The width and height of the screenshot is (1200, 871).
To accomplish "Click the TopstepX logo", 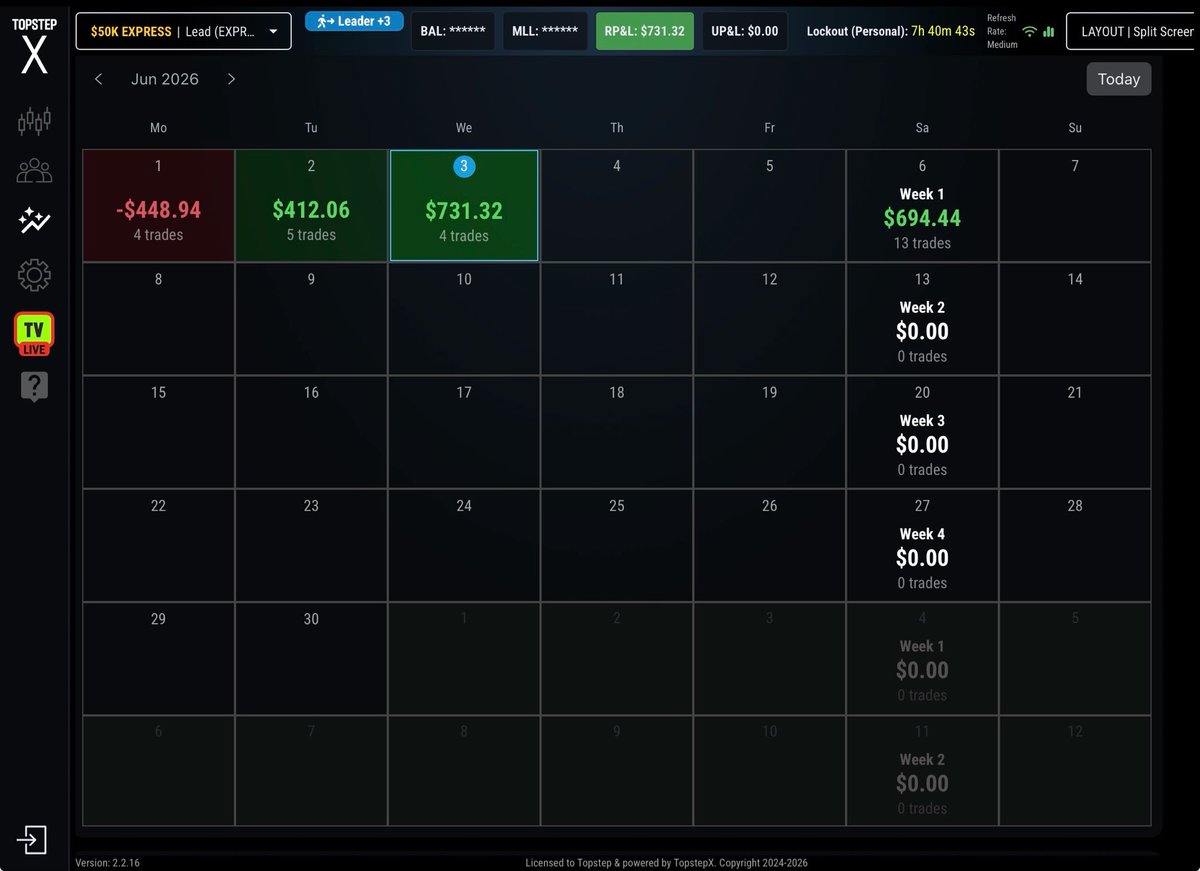I will pos(34,46).
